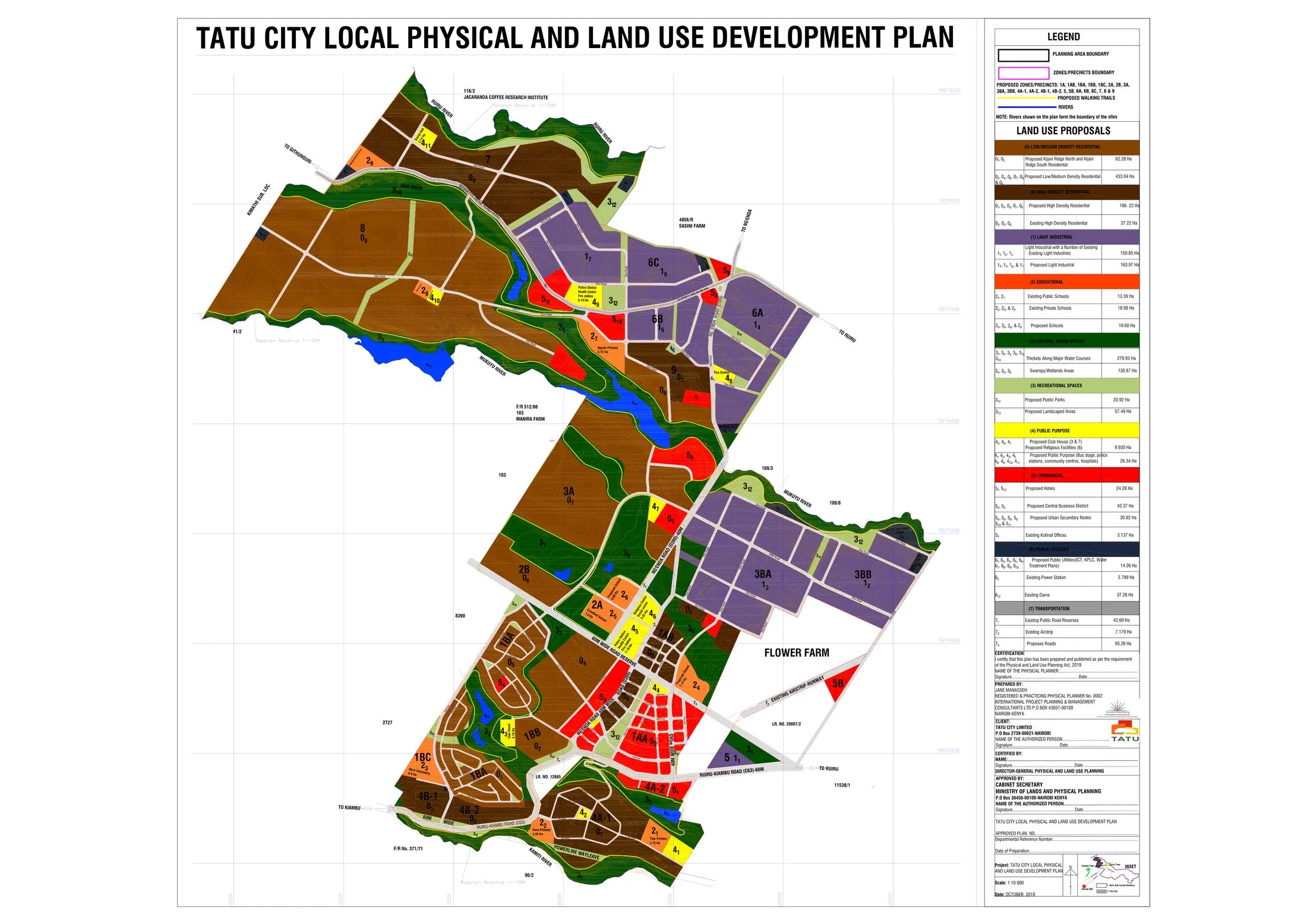Click the 6A zone label
Screen dimensions: 1307x924
click(x=757, y=313)
